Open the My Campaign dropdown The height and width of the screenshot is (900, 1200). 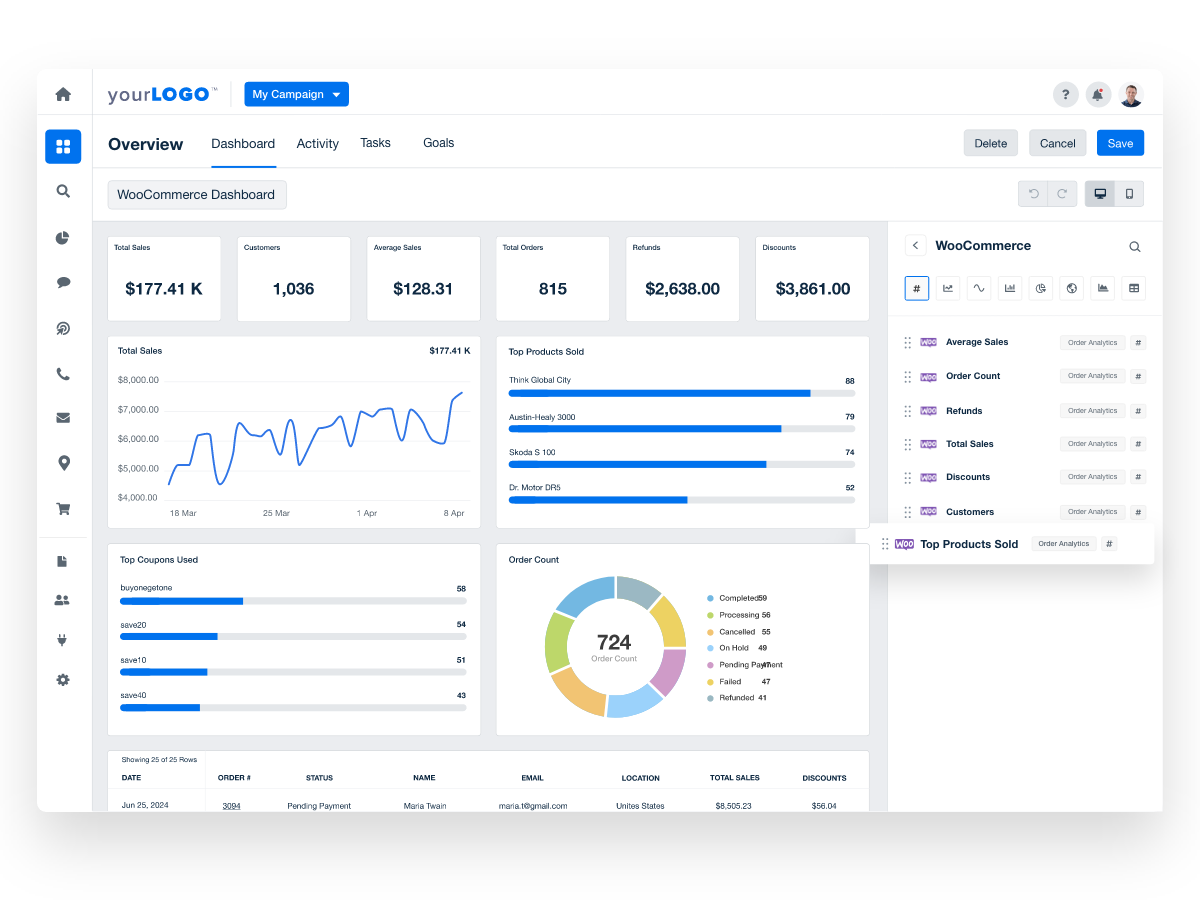pyautogui.click(x=296, y=94)
